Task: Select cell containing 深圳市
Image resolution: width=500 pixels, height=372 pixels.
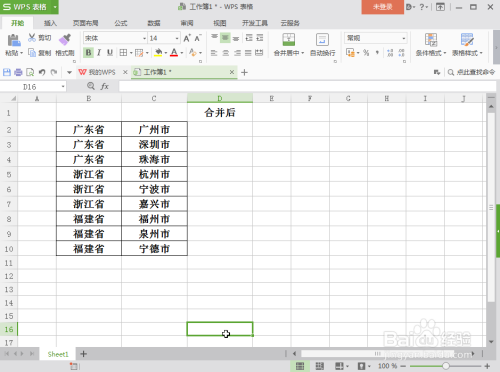Action: point(154,144)
